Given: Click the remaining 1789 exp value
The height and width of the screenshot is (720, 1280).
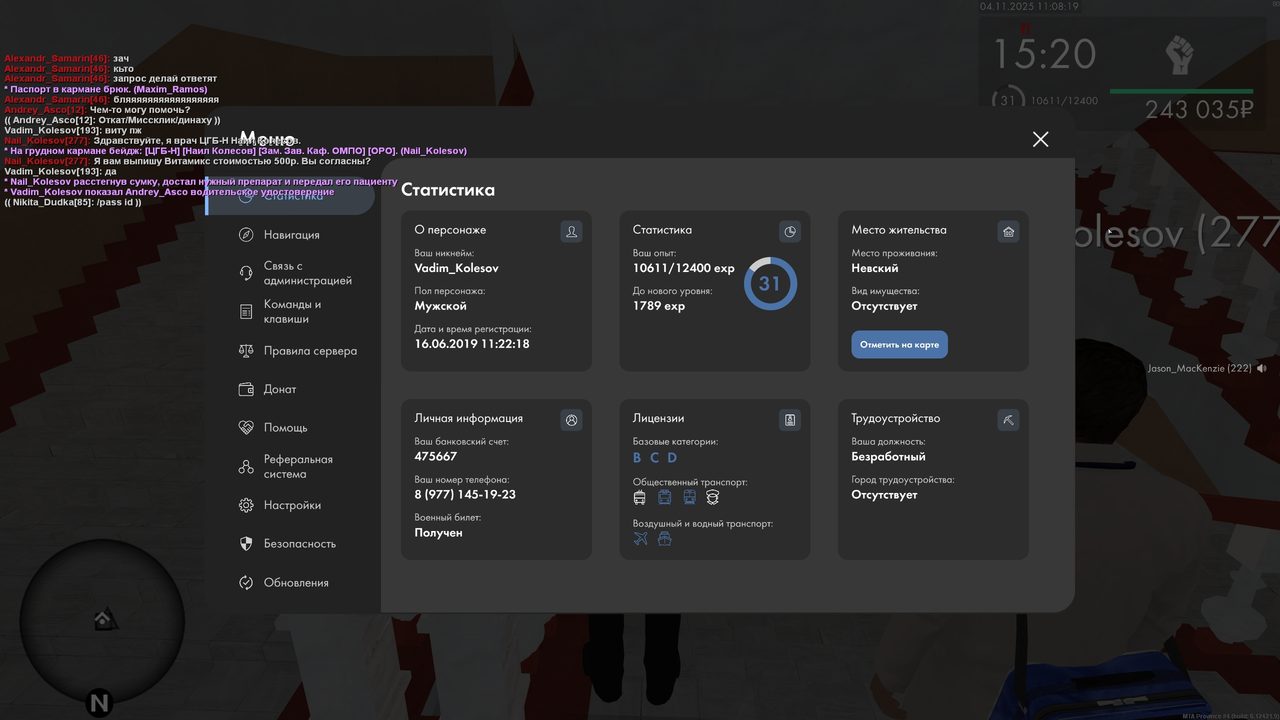Looking at the screenshot, I should coord(659,306).
